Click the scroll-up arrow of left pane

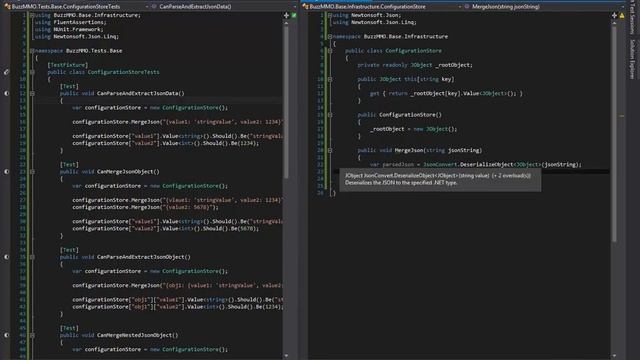coord(286,23)
